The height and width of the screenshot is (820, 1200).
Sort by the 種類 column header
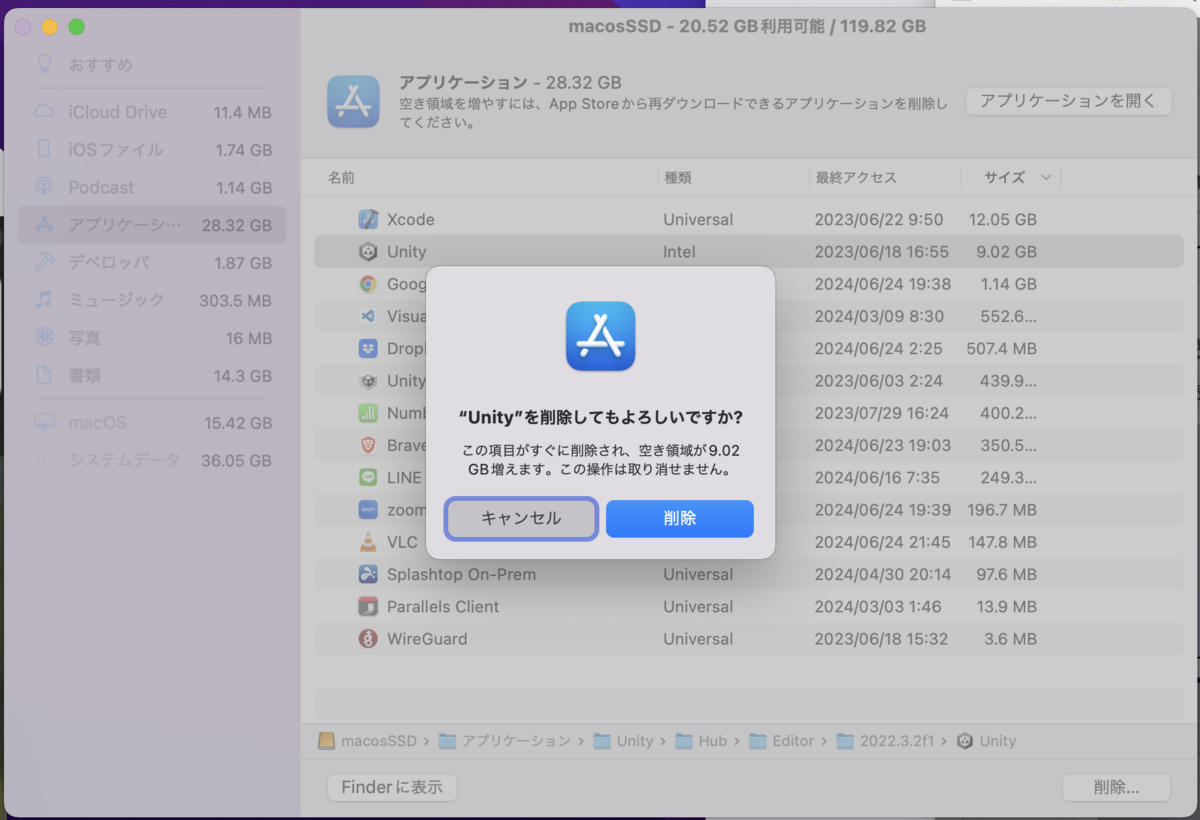click(677, 178)
